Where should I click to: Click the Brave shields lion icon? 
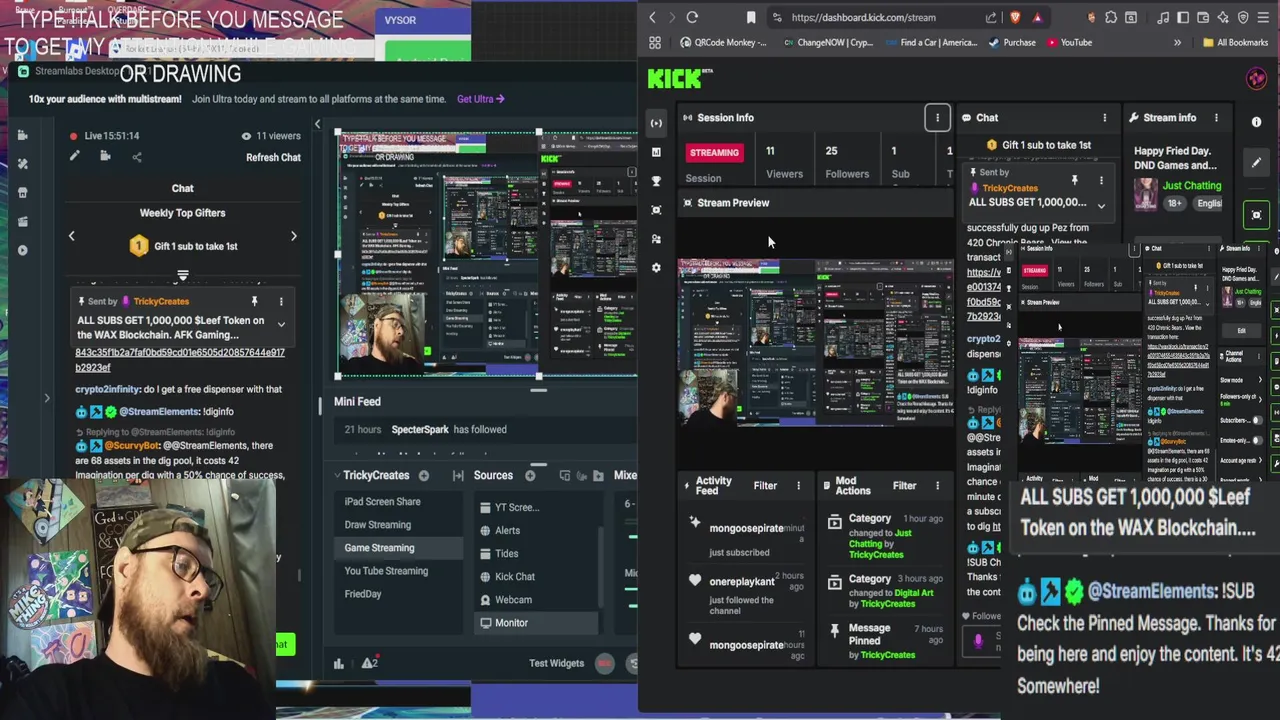point(1016,17)
